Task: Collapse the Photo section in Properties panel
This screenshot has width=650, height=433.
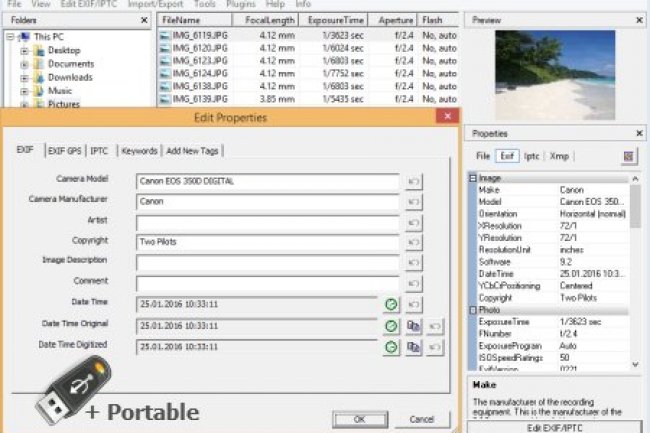Action: 472,310
